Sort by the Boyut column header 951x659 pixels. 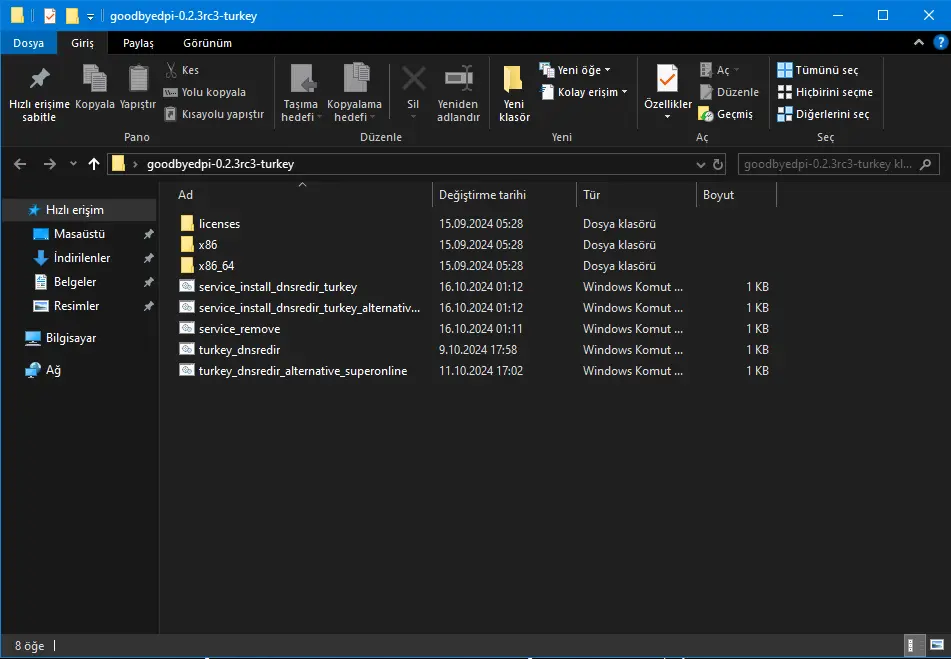point(736,195)
